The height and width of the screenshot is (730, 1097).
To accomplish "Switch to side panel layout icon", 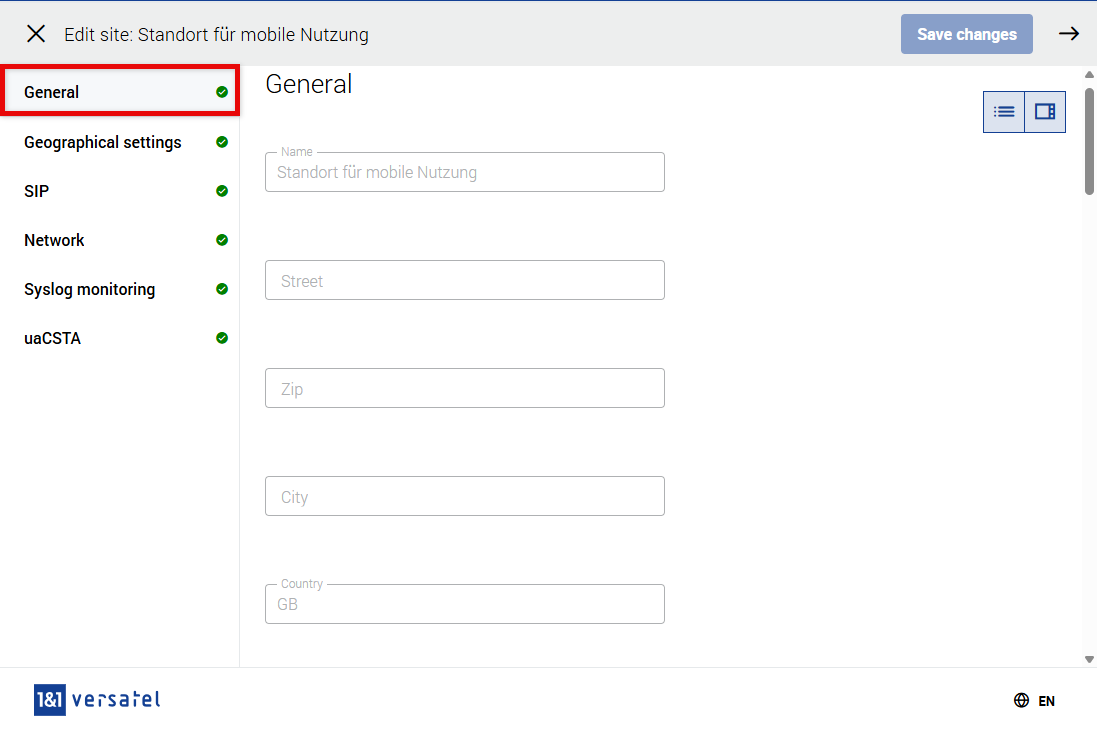I will [1045, 112].
